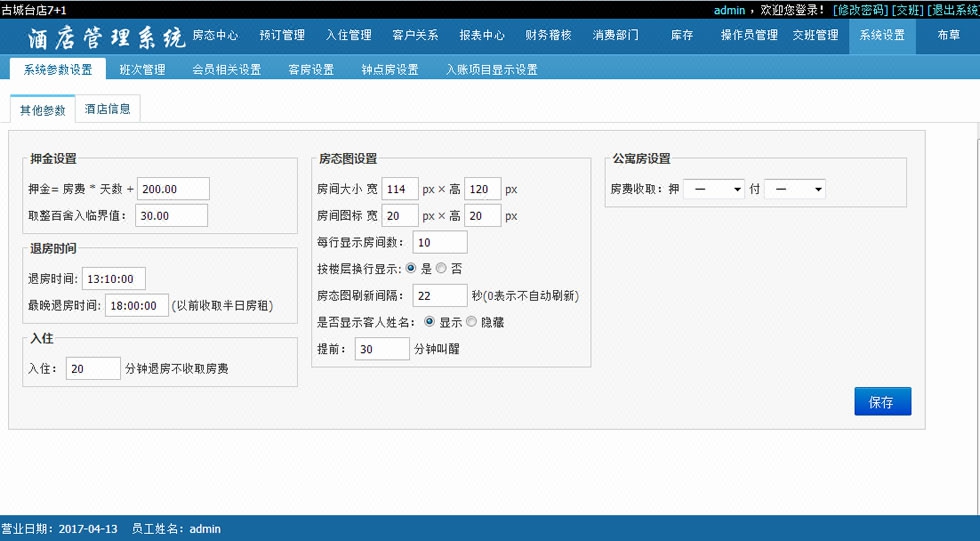
Task: Open the 消费部门 menu
Action: [616, 36]
